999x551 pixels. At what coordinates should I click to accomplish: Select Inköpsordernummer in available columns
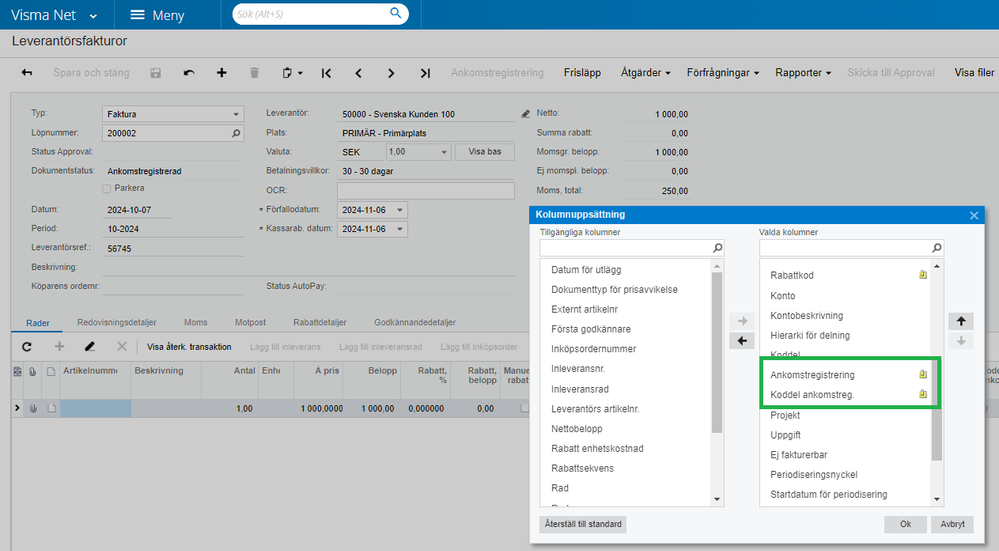coord(593,349)
